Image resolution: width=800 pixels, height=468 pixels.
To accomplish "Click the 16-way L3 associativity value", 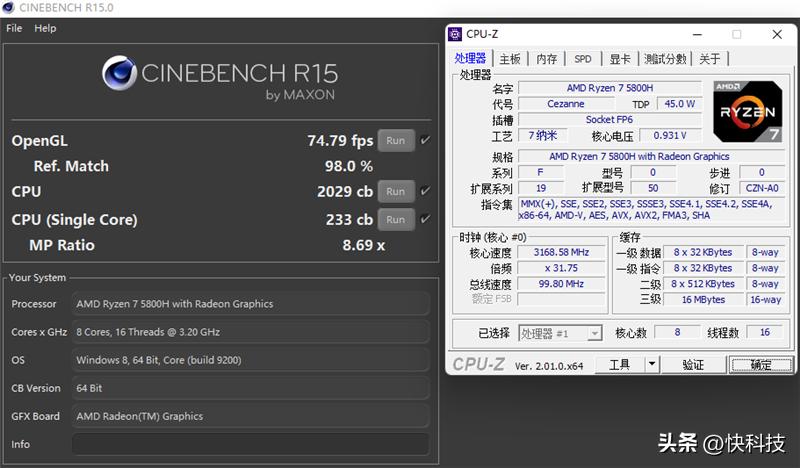I will [x=765, y=300].
